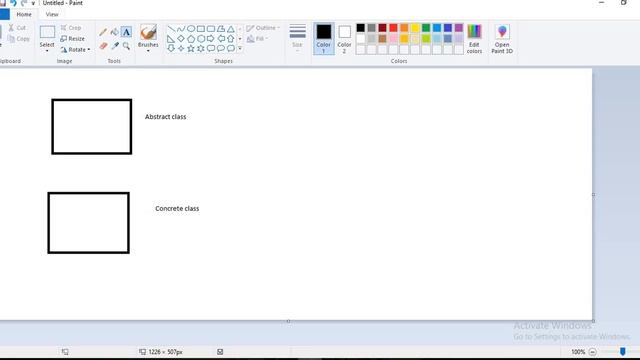Open the blue File menu tab
Image resolution: width=640 pixels, height=360 pixels.
tap(4, 14)
